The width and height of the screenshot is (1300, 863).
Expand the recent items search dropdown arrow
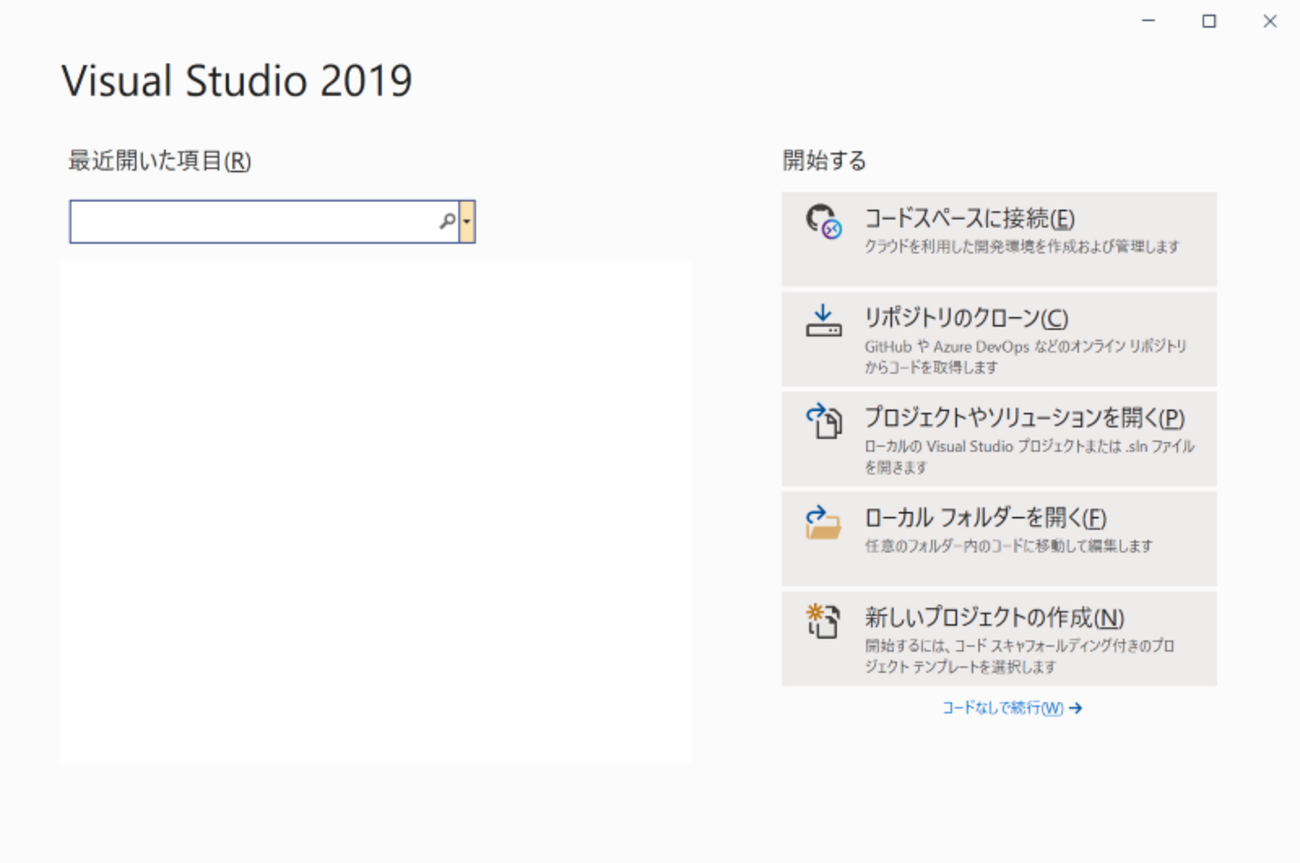coord(467,221)
